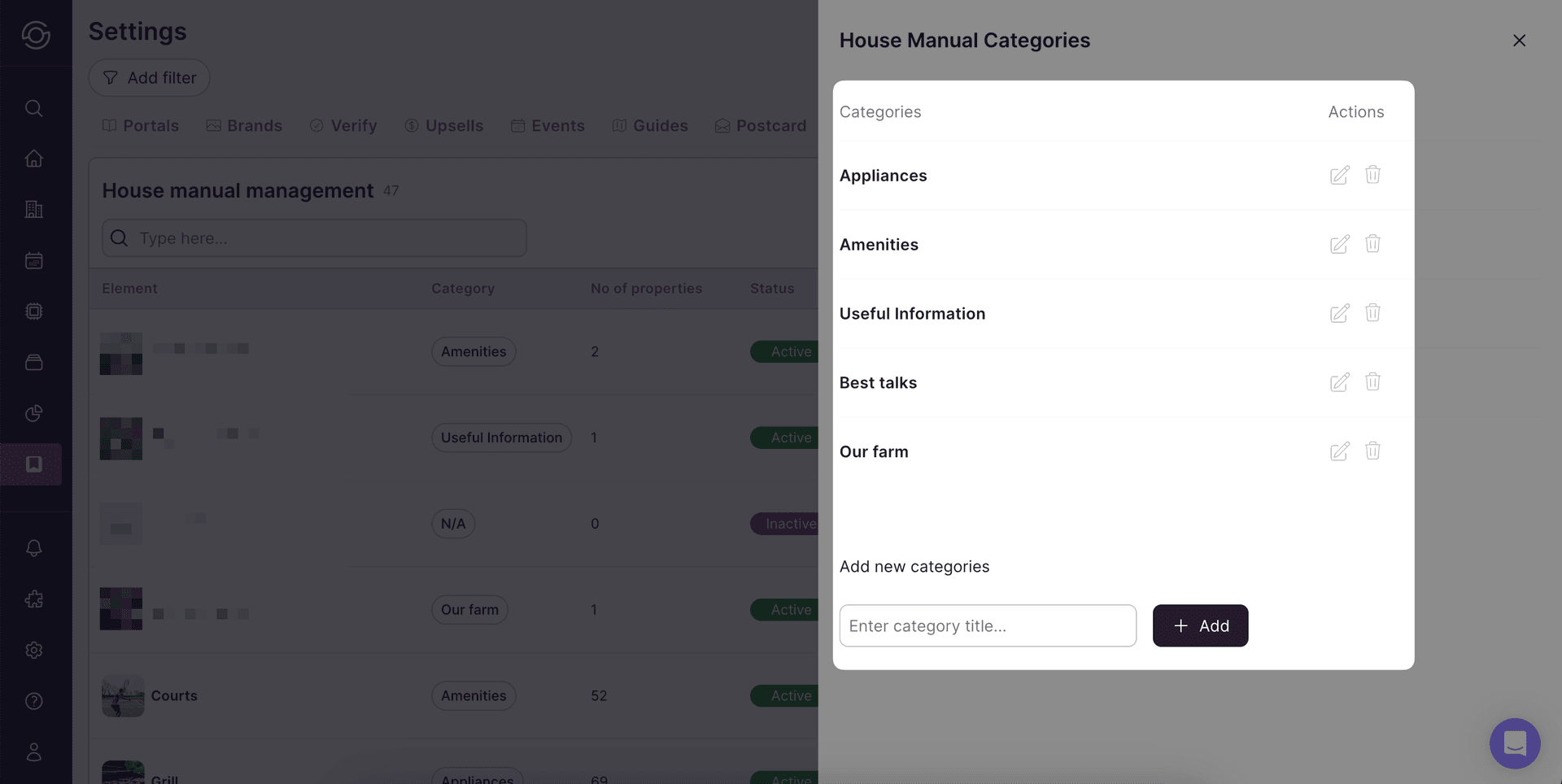Click the Add button to create category
This screenshot has height=784, width=1562.
1200,625
